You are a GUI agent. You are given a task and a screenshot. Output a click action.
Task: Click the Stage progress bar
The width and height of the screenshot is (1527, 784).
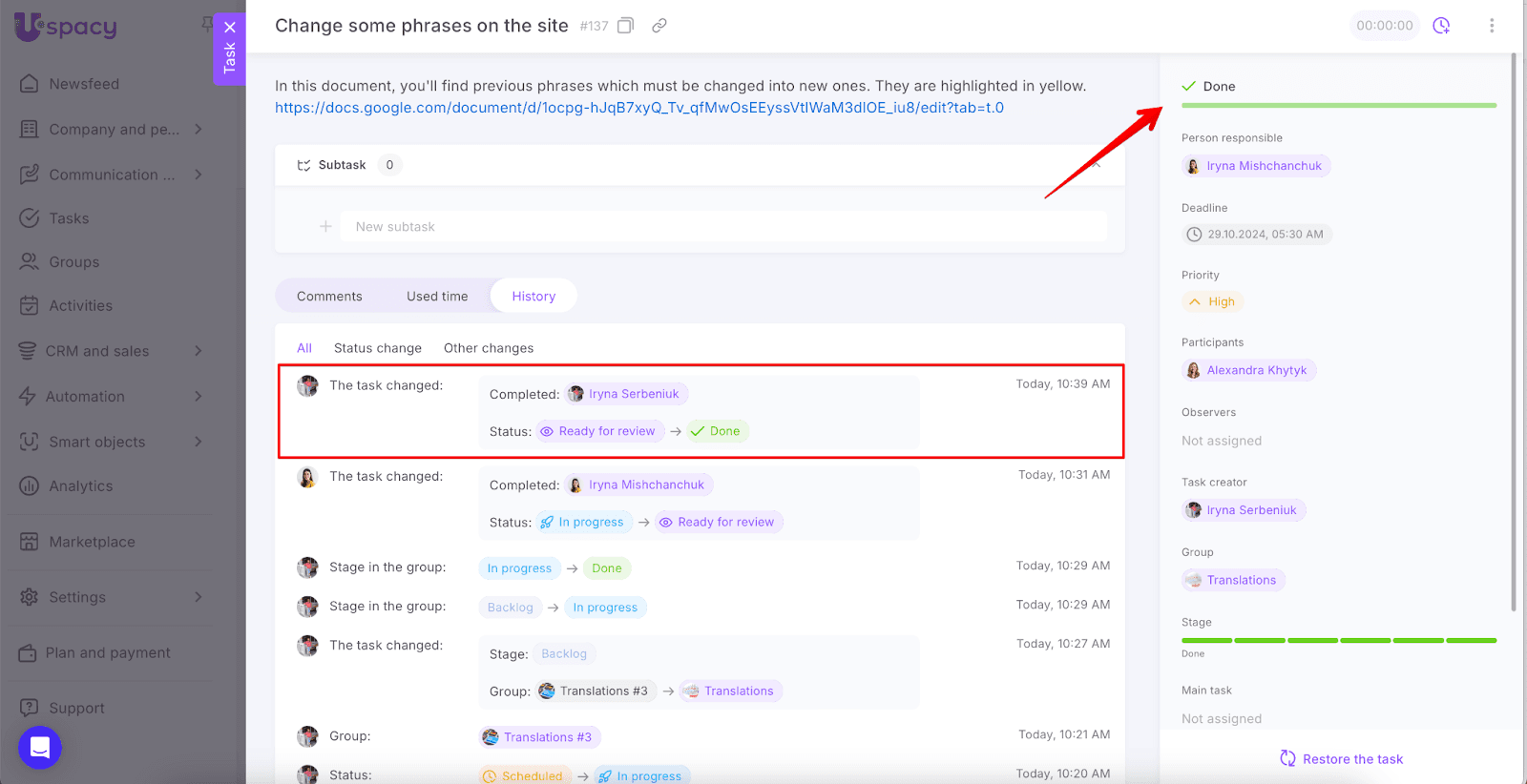point(1338,641)
